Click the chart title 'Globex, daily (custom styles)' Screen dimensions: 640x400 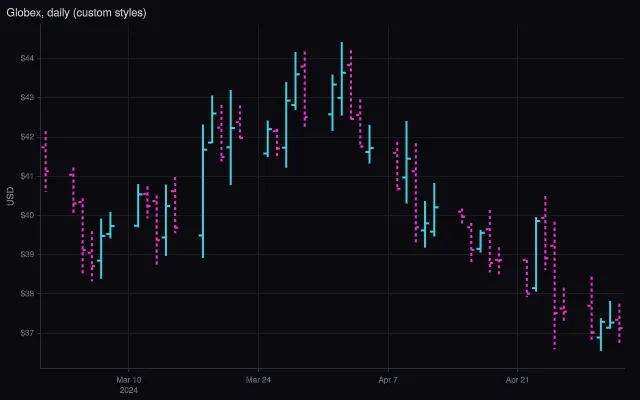pyautogui.click(x=76, y=13)
